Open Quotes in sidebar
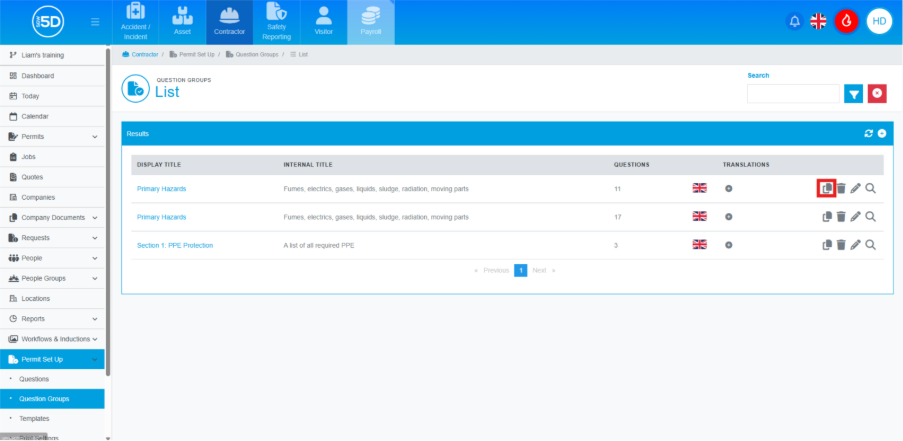Screen dimensions: 903x441 click(x=52, y=177)
